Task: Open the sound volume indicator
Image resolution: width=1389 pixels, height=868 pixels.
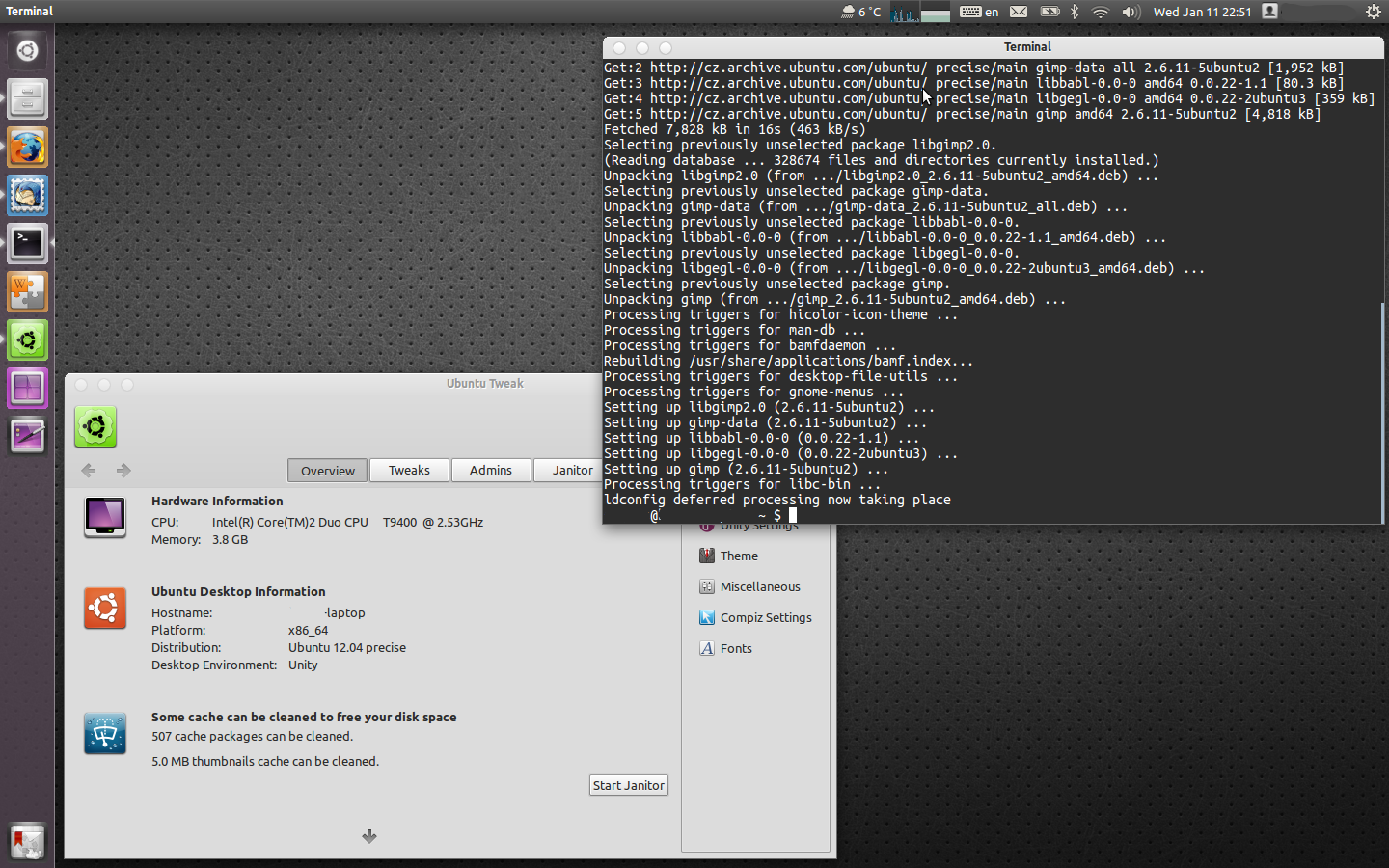Action: point(1130,12)
